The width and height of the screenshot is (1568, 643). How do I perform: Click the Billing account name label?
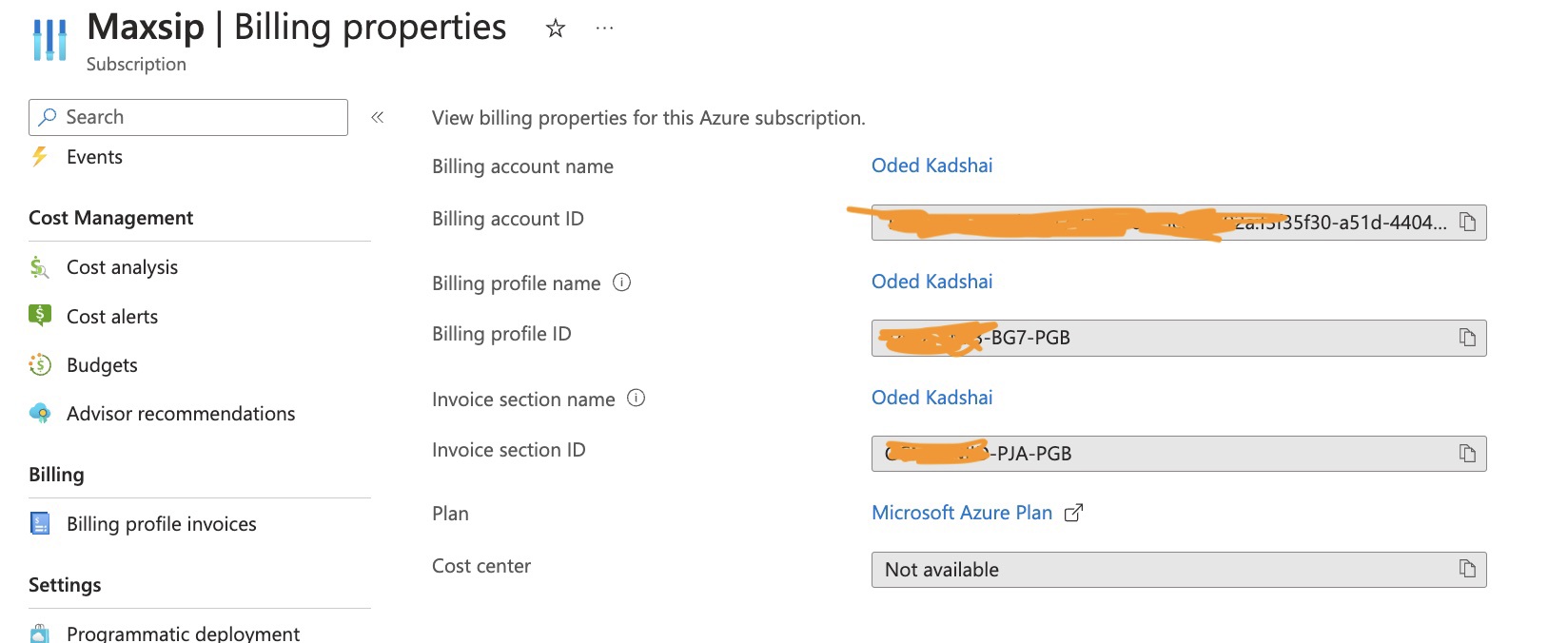[522, 166]
